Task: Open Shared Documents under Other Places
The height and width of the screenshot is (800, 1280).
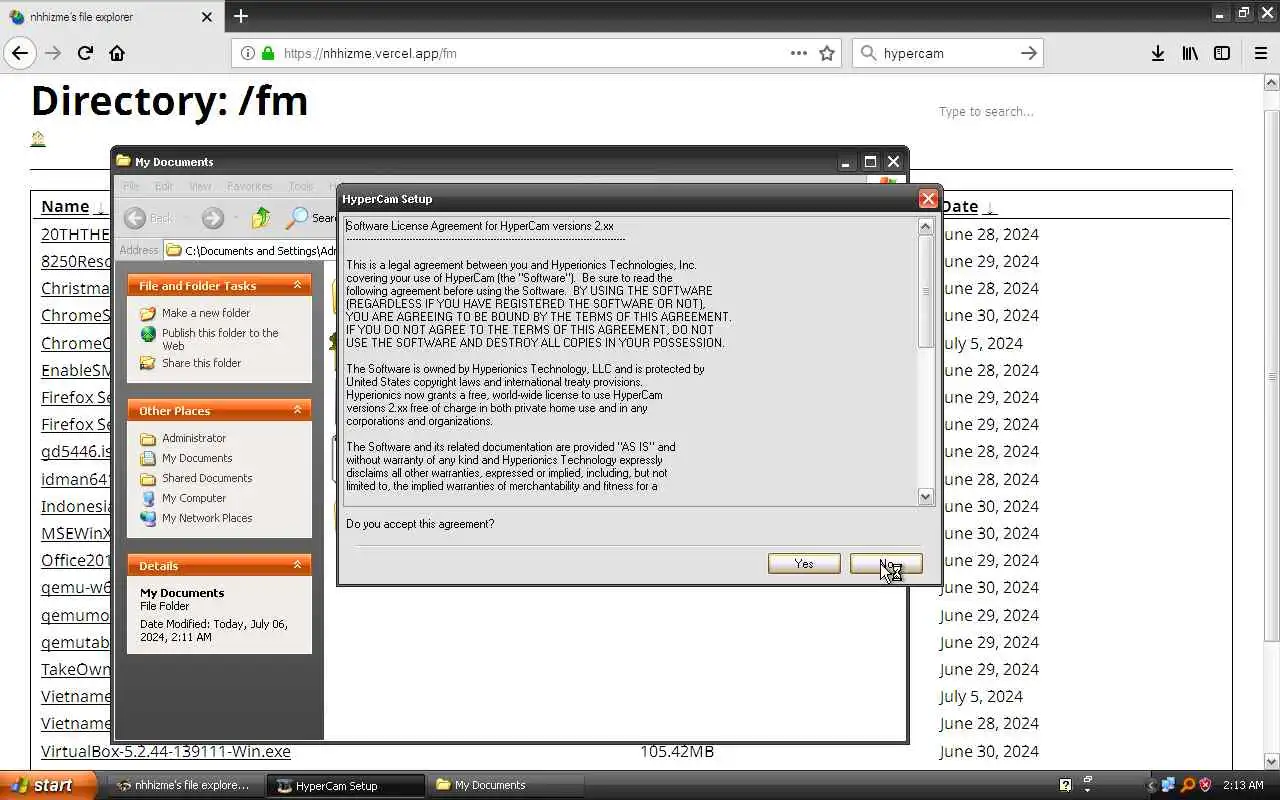Action: (207, 478)
